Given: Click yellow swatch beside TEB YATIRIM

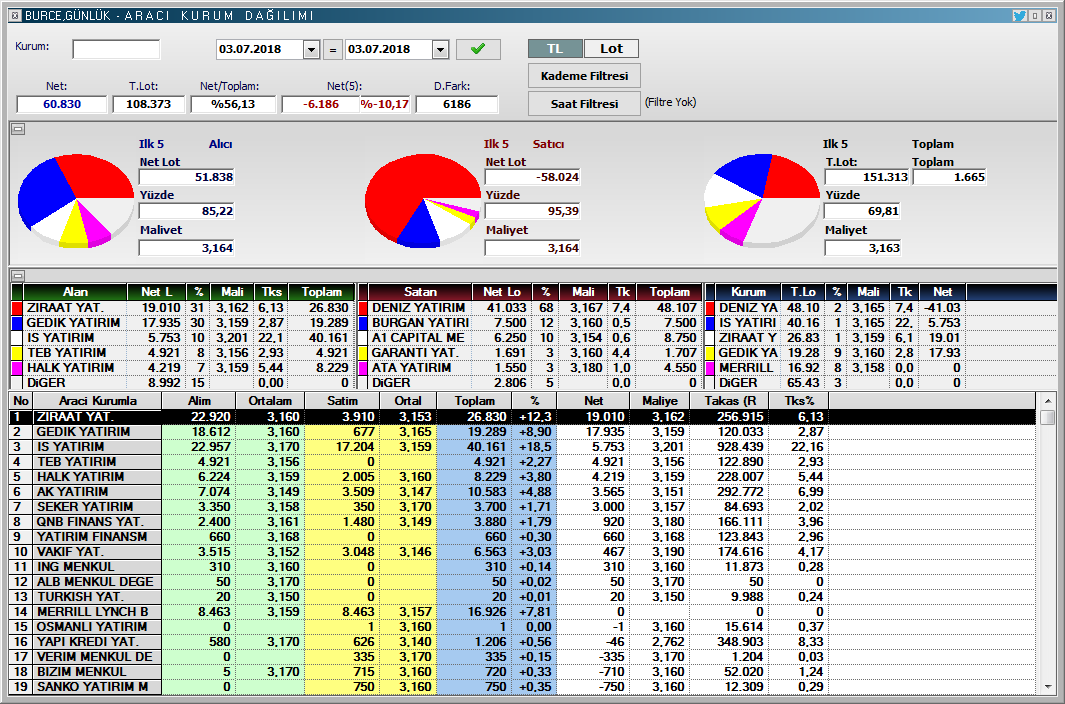Looking at the screenshot, I should (x=18, y=353).
